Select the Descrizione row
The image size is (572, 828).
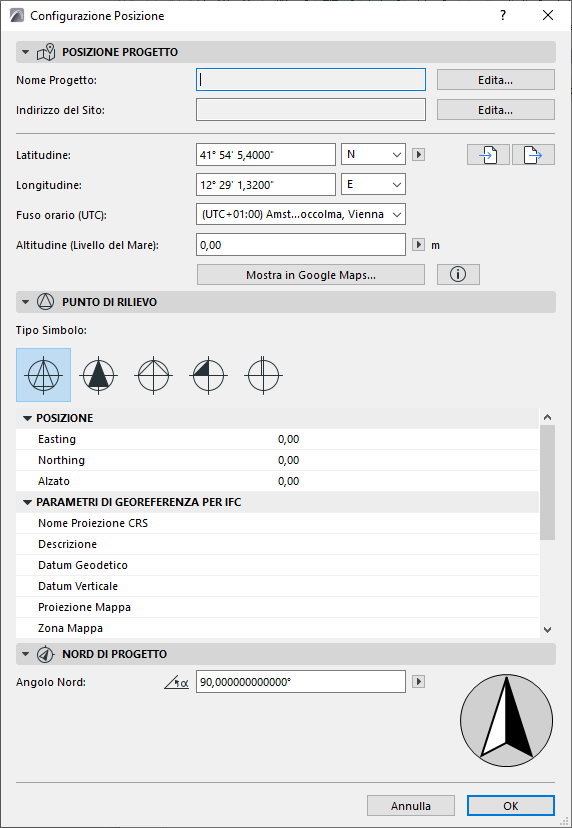(x=277, y=544)
